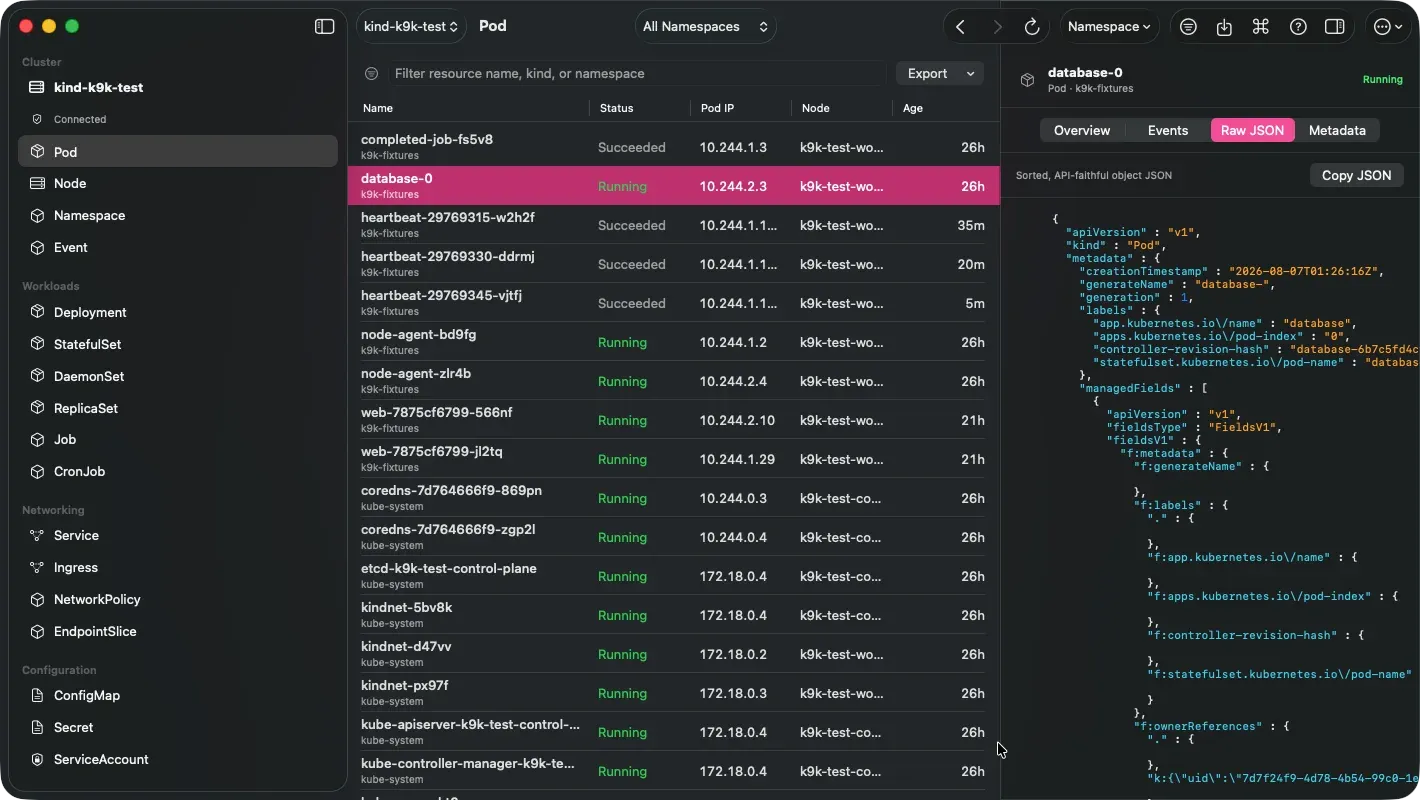Open the Secret resource list
The height and width of the screenshot is (800, 1420).
click(x=178, y=727)
